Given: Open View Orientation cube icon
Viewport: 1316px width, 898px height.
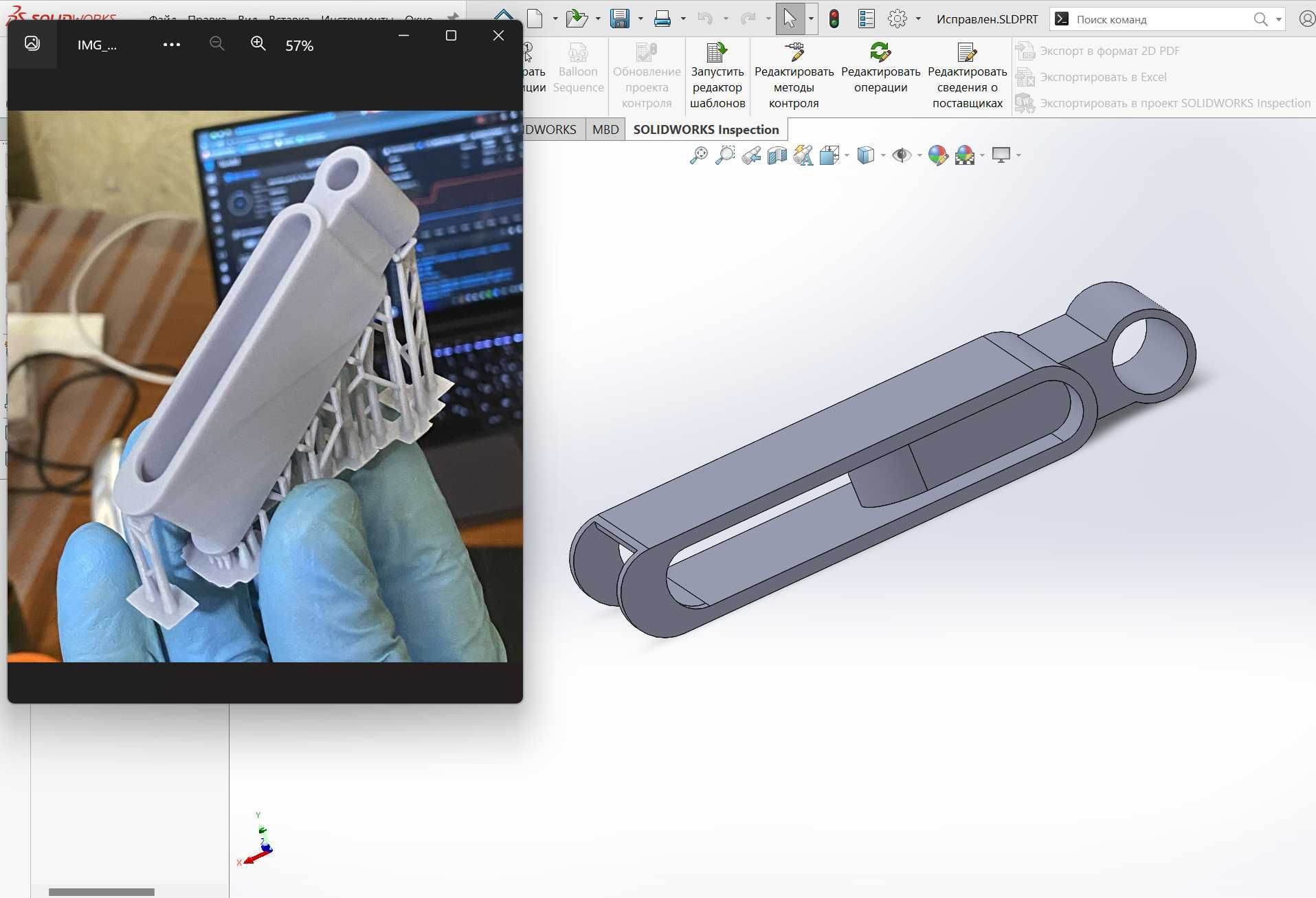Looking at the screenshot, I should tap(829, 155).
